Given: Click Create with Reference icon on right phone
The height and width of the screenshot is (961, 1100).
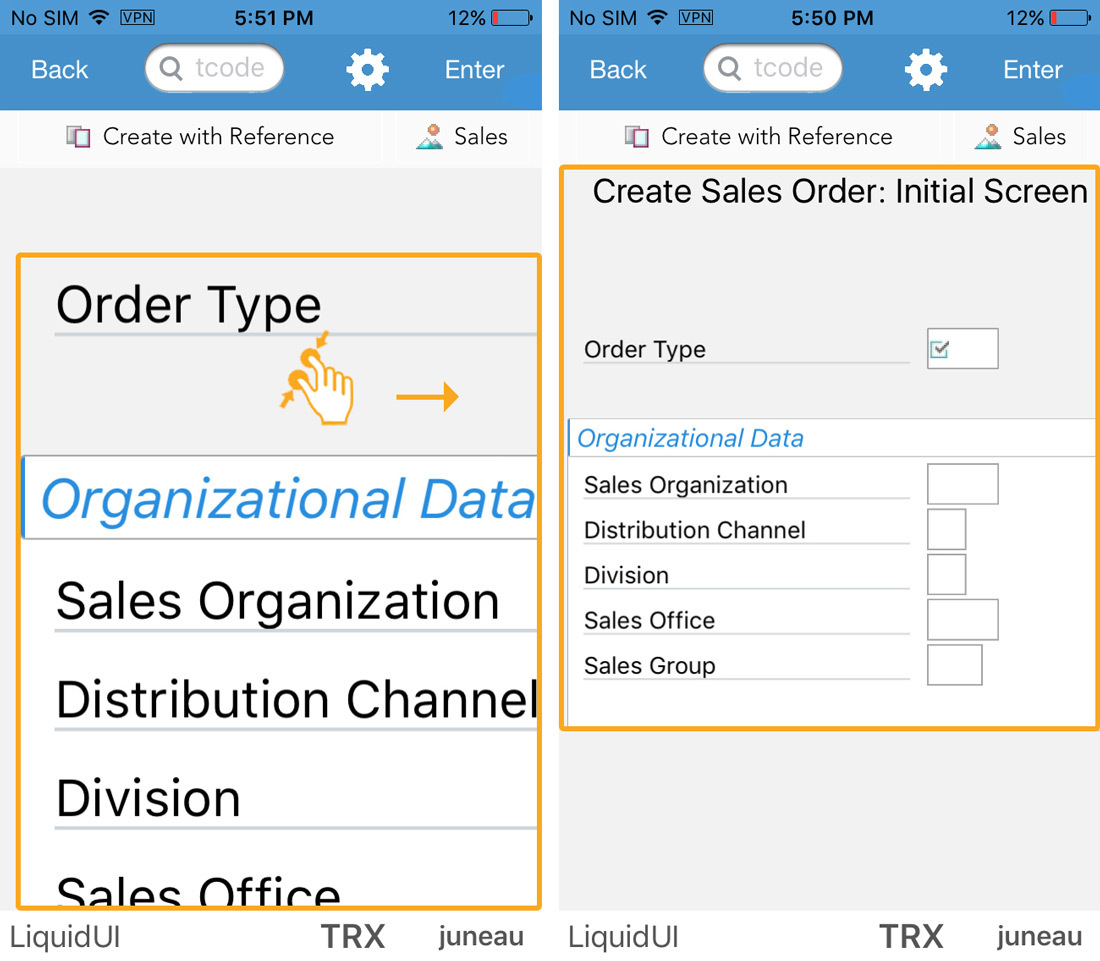Looking at the screenshot, I should pyautogui.click(x=636, y=137).
